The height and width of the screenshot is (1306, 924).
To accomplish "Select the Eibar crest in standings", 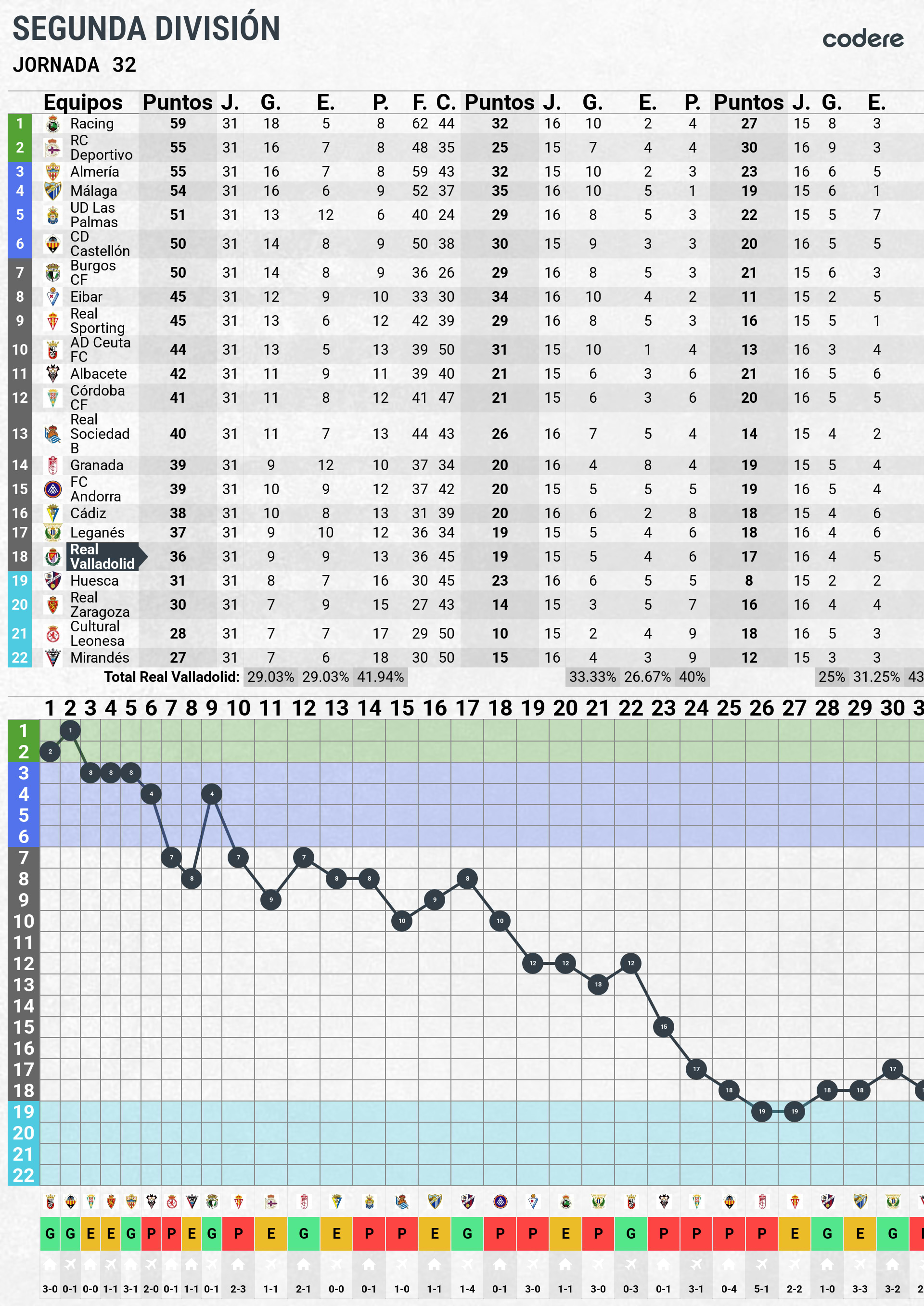I will coord(52,296).
